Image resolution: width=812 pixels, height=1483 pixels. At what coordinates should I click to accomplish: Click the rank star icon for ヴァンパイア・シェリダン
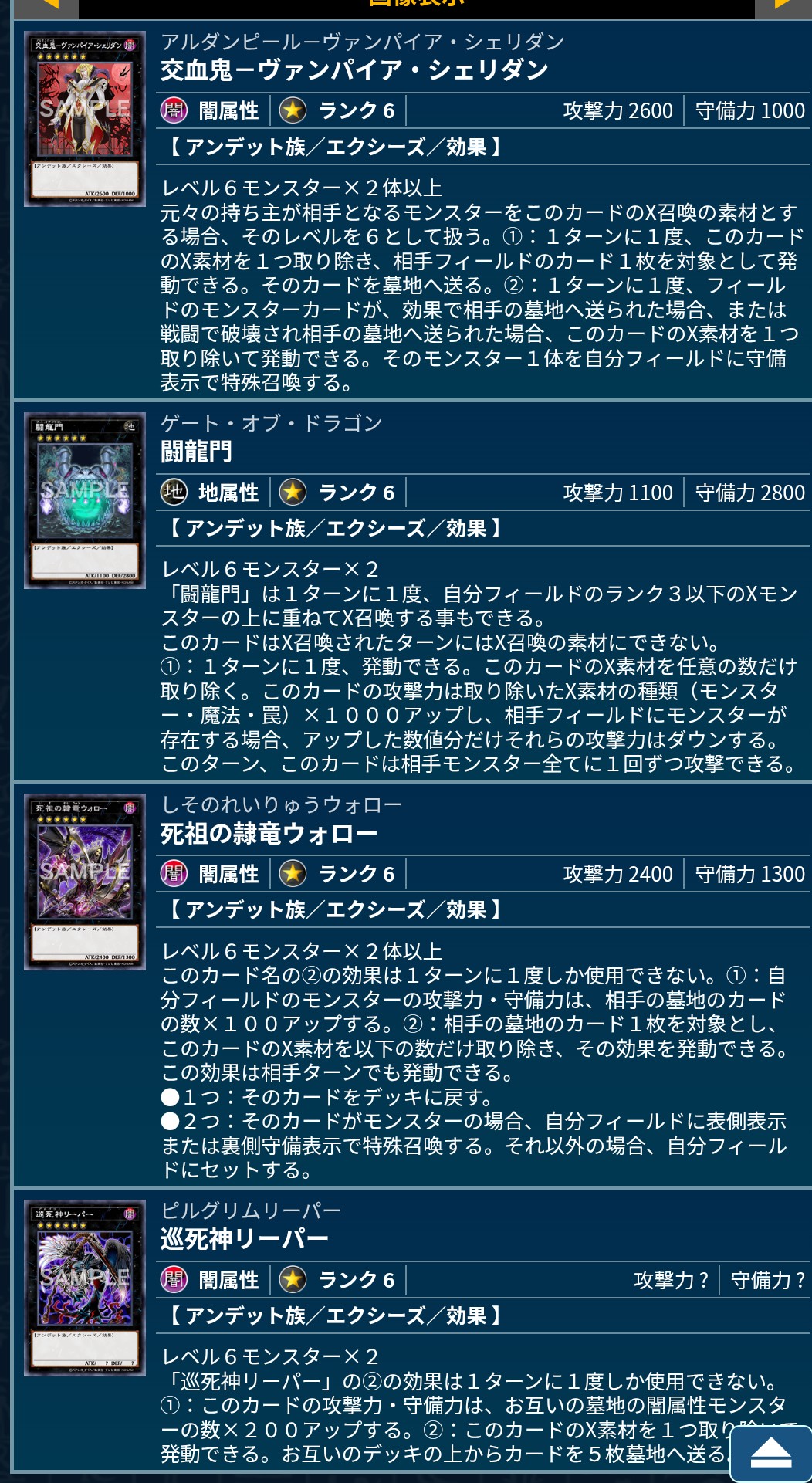click(x=293, y=110)
